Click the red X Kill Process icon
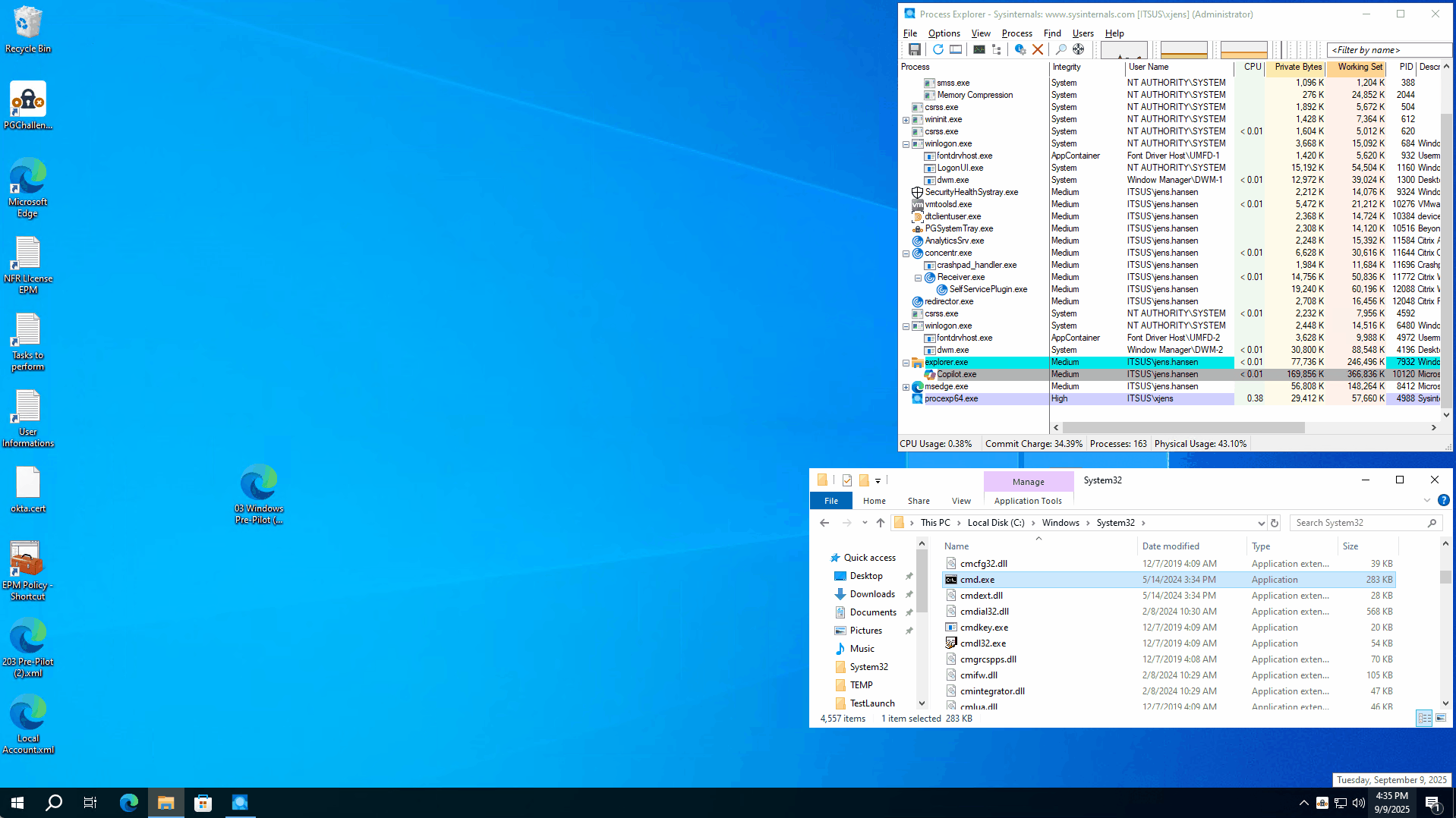1456x818 pixels. (1038, 49)
